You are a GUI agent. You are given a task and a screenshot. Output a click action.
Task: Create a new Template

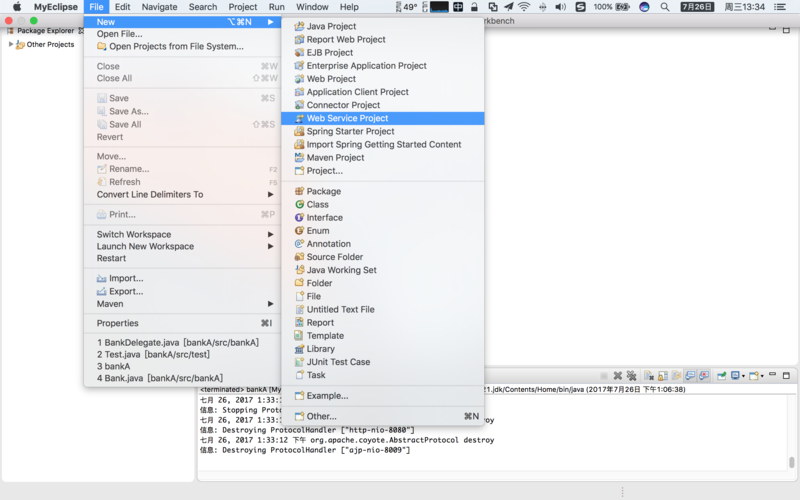coord(382,336)
